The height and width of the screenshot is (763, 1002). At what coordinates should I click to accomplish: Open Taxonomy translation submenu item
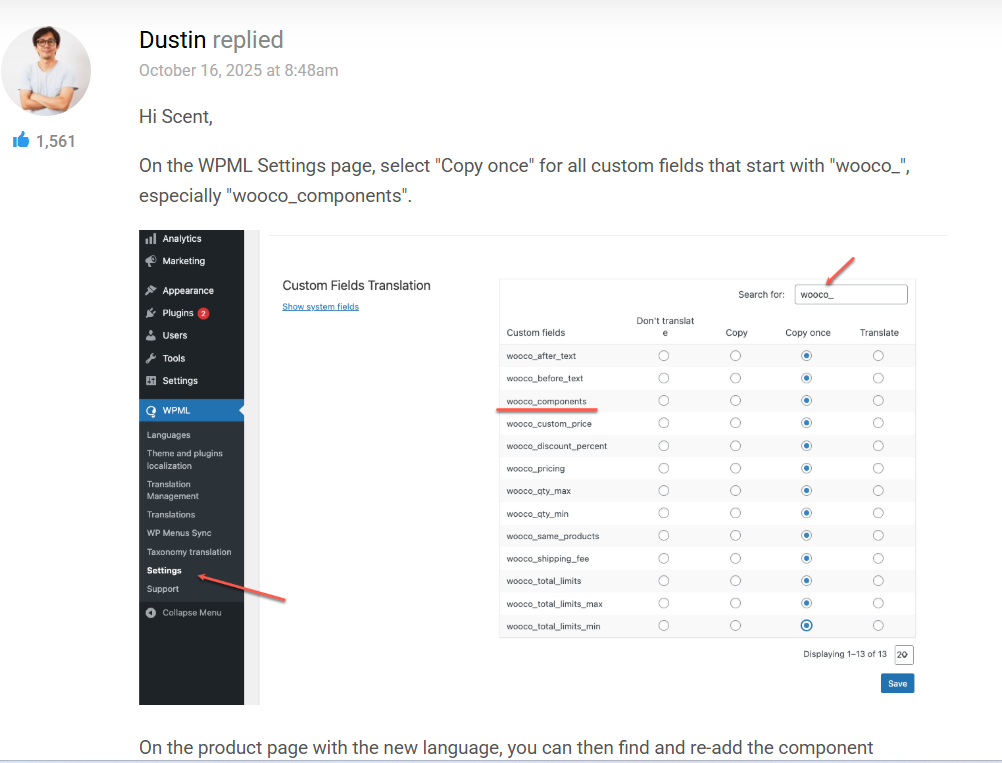click(x=189, y=551)
